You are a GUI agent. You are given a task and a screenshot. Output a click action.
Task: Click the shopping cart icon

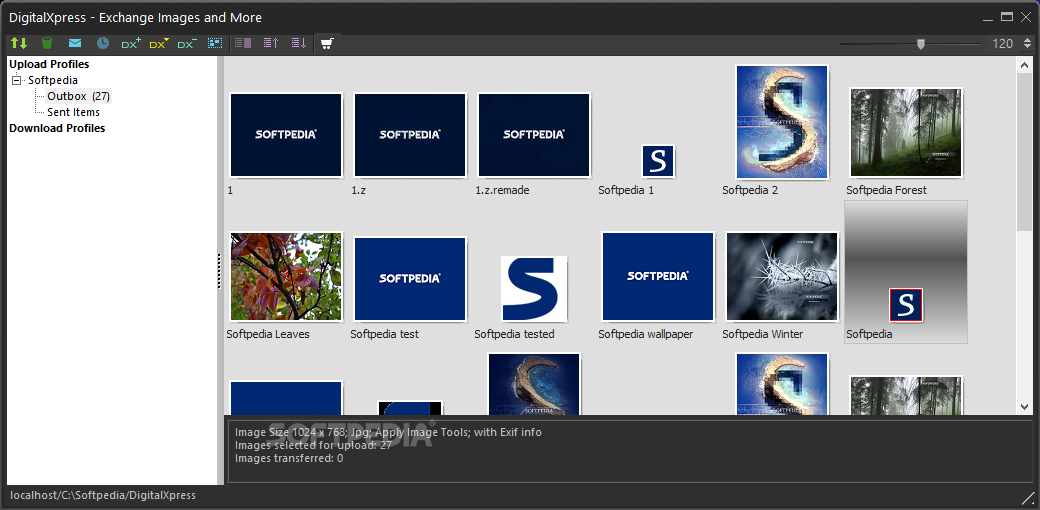coord(327,44)
